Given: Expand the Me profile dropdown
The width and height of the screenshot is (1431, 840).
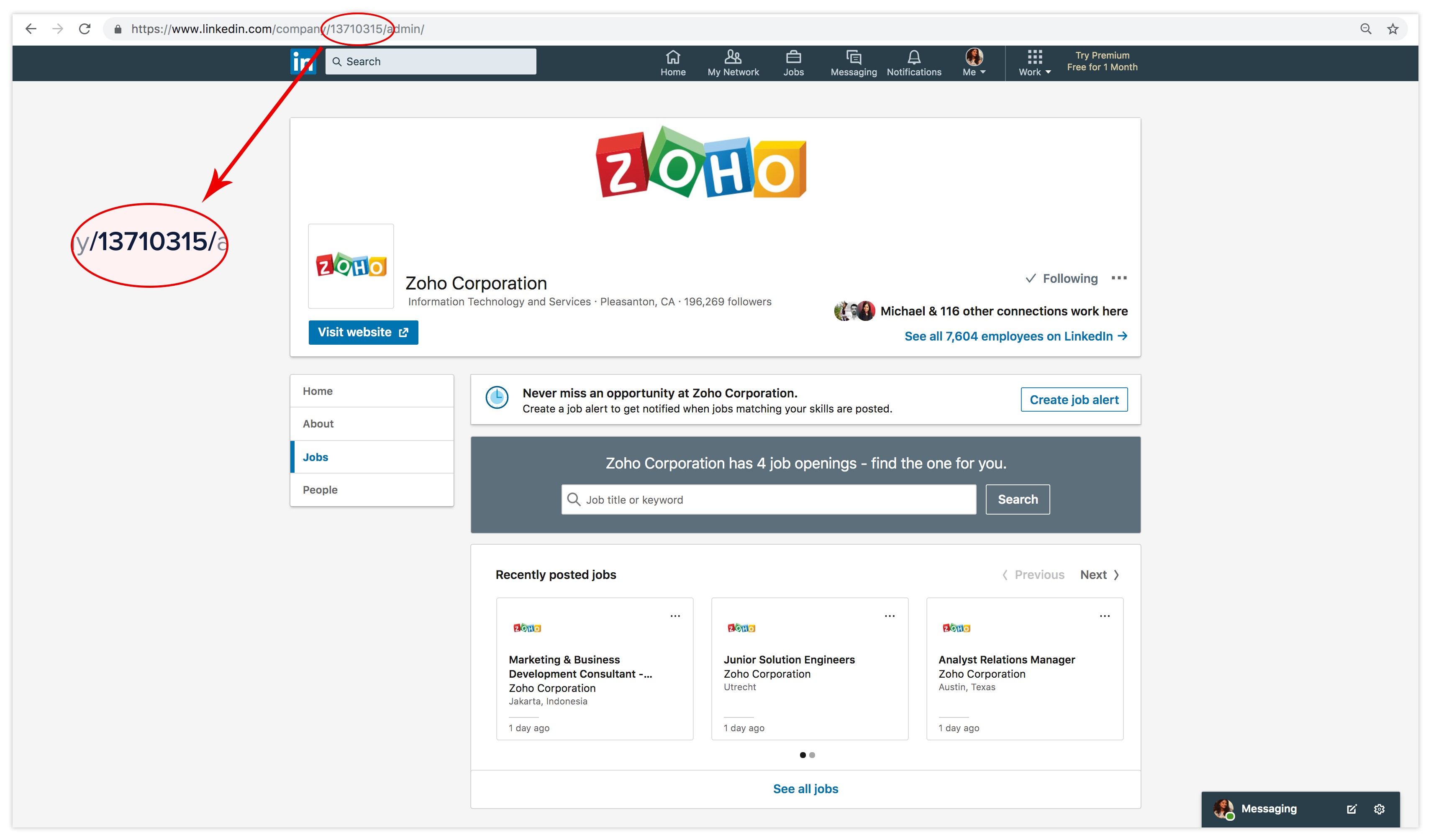Looking at the screenshot, I should (x=974, y=62).
